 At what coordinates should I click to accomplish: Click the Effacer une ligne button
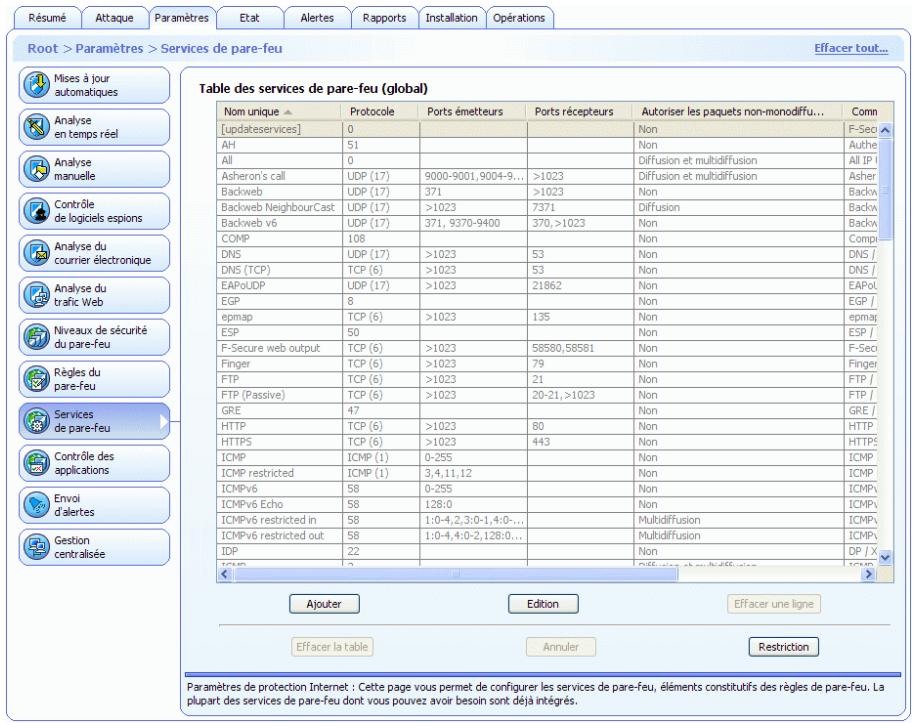point(774,604)
